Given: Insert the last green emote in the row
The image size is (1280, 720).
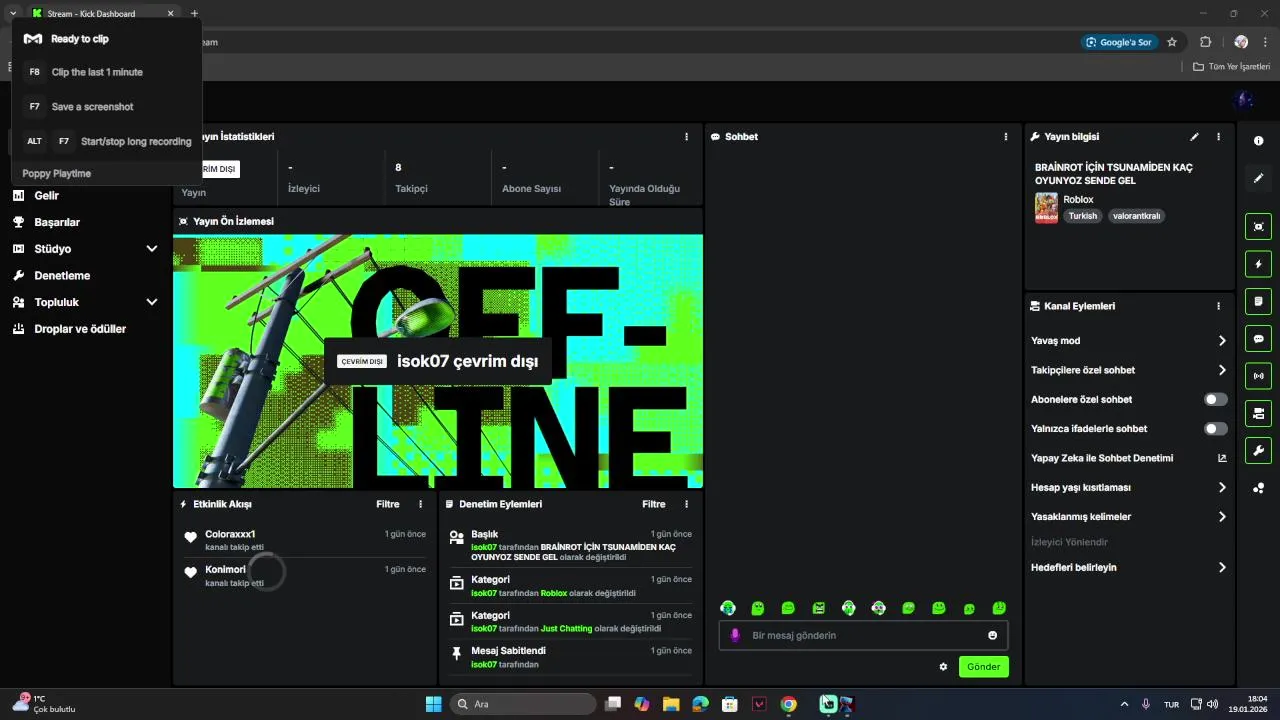Looking at the screenshot, I should point(999,608).
